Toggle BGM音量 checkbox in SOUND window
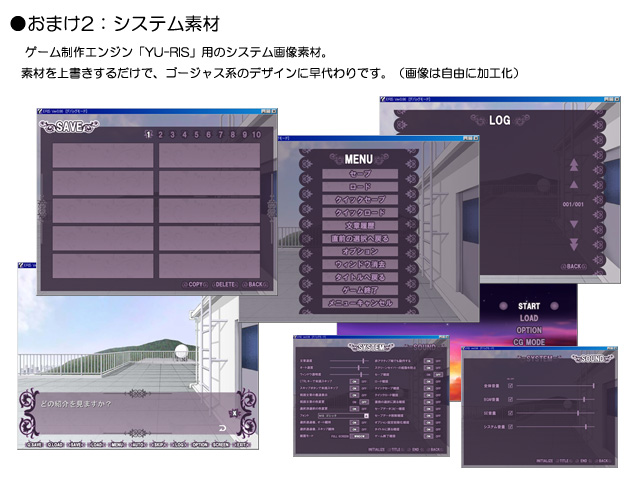 (511, 400)
